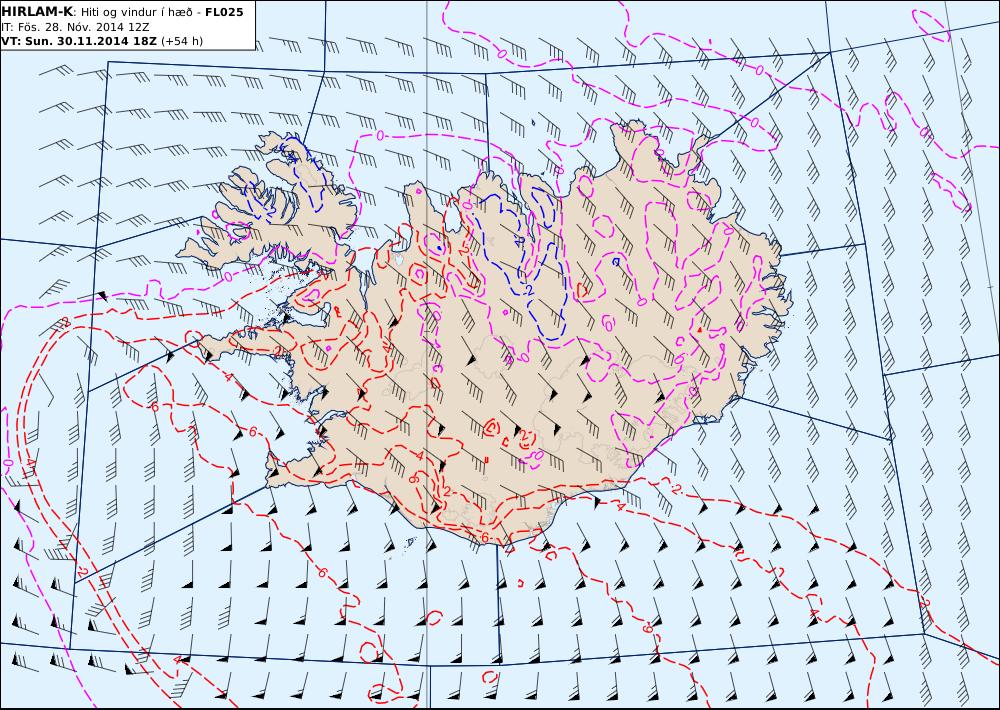Click the '(+54 h)' forecast offset text

(182, 41)
